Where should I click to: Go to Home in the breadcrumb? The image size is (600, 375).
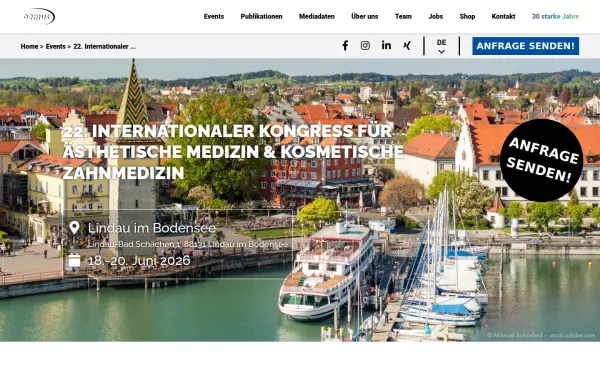[29, 46]
